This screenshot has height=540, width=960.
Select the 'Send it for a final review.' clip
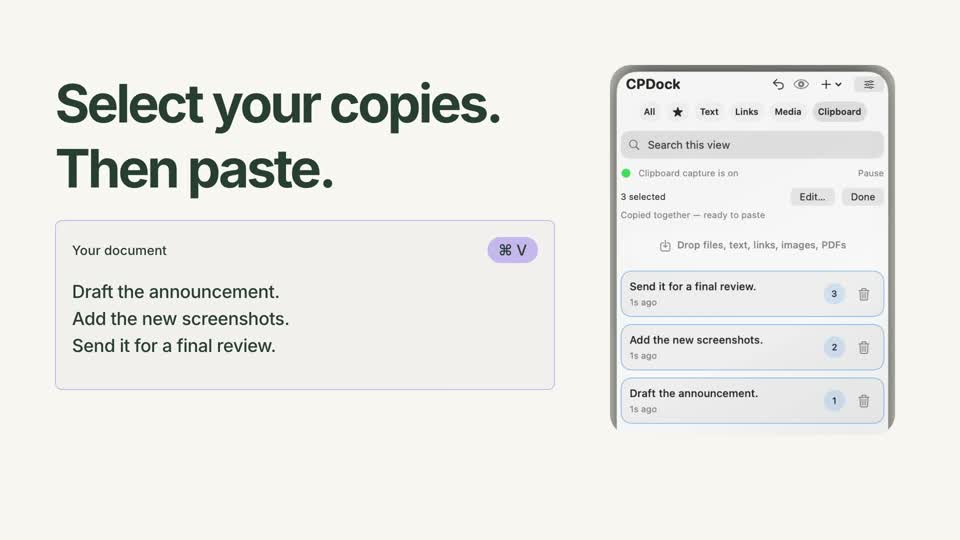click(752, 294)
